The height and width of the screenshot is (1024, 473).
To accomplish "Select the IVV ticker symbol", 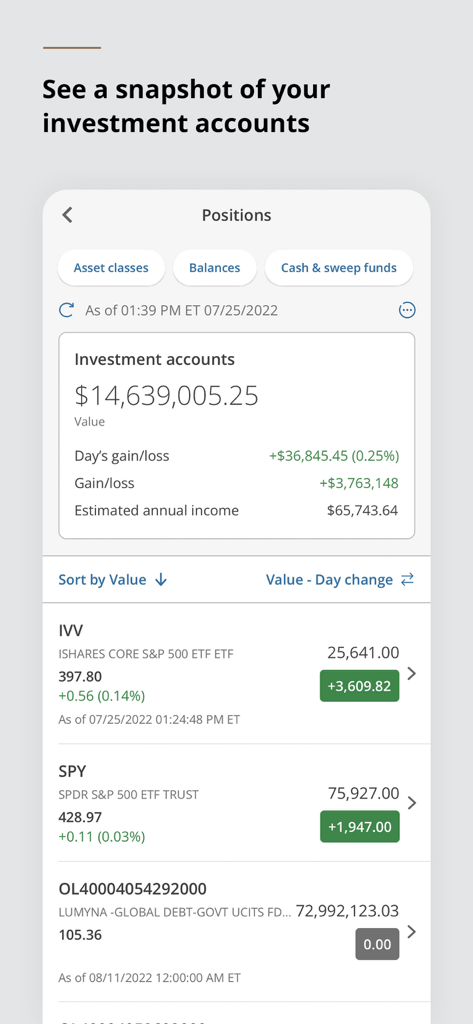I will tap(71, 630).
